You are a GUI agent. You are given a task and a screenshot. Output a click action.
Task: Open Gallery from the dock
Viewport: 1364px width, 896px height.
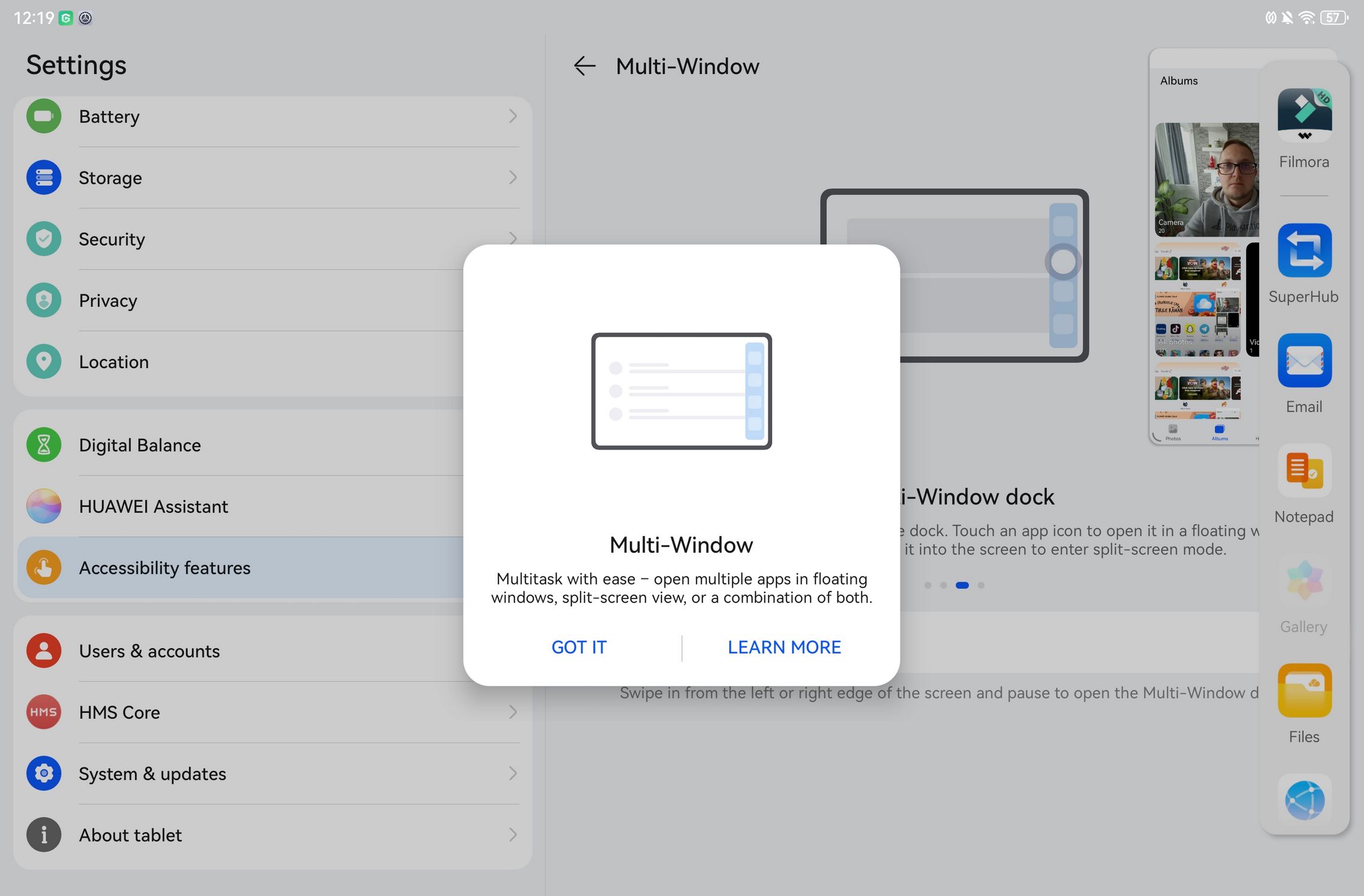coord(1304,580)
